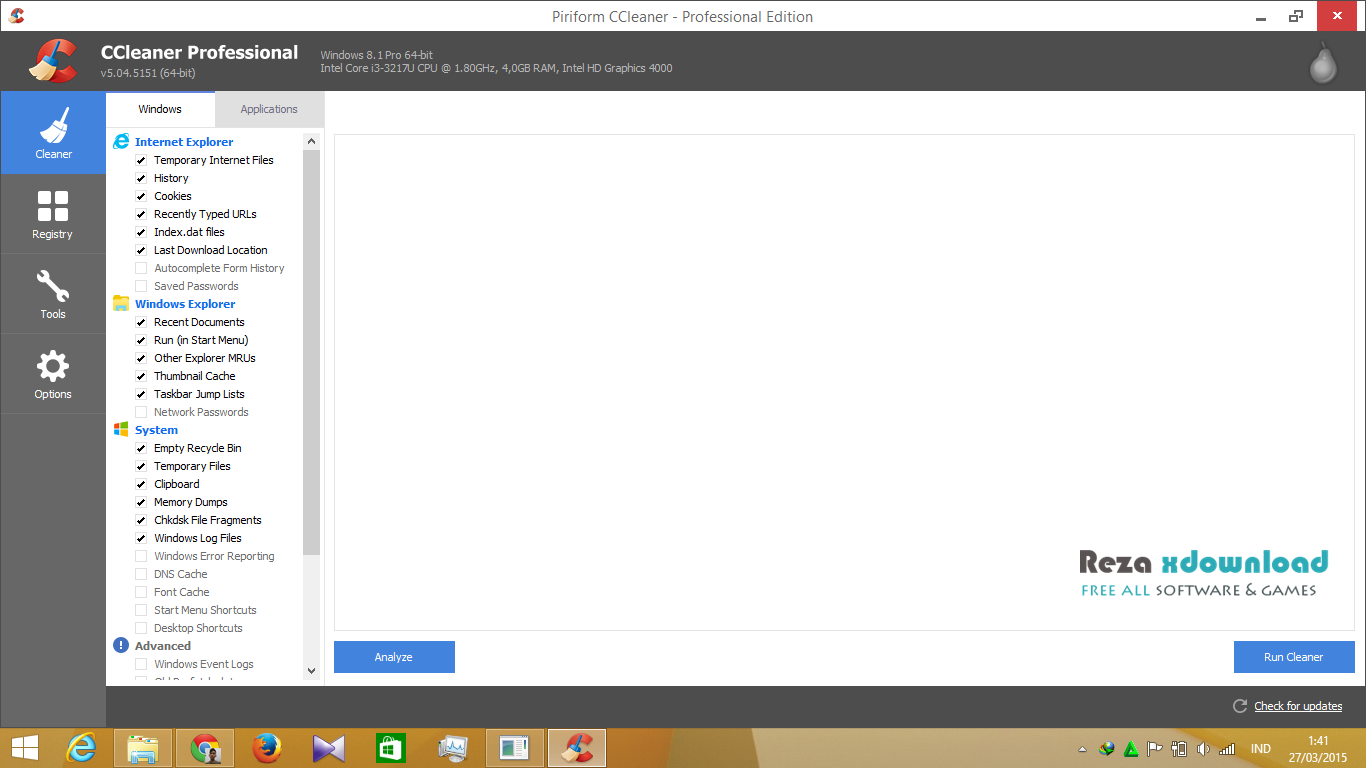
Task: Show hidden tray icons arrow
Action: tap(1082, 749)
